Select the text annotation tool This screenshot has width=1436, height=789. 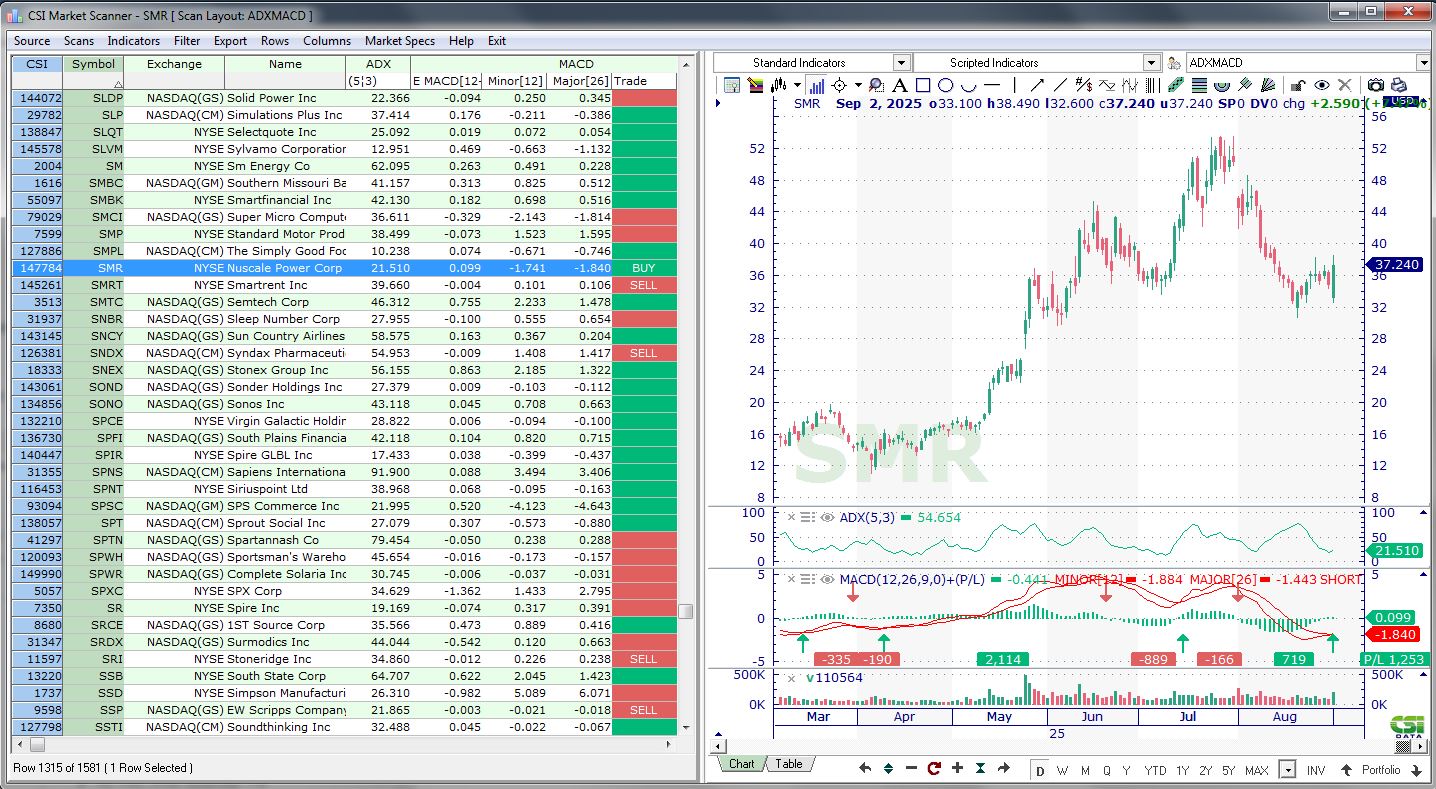point(899,86)
